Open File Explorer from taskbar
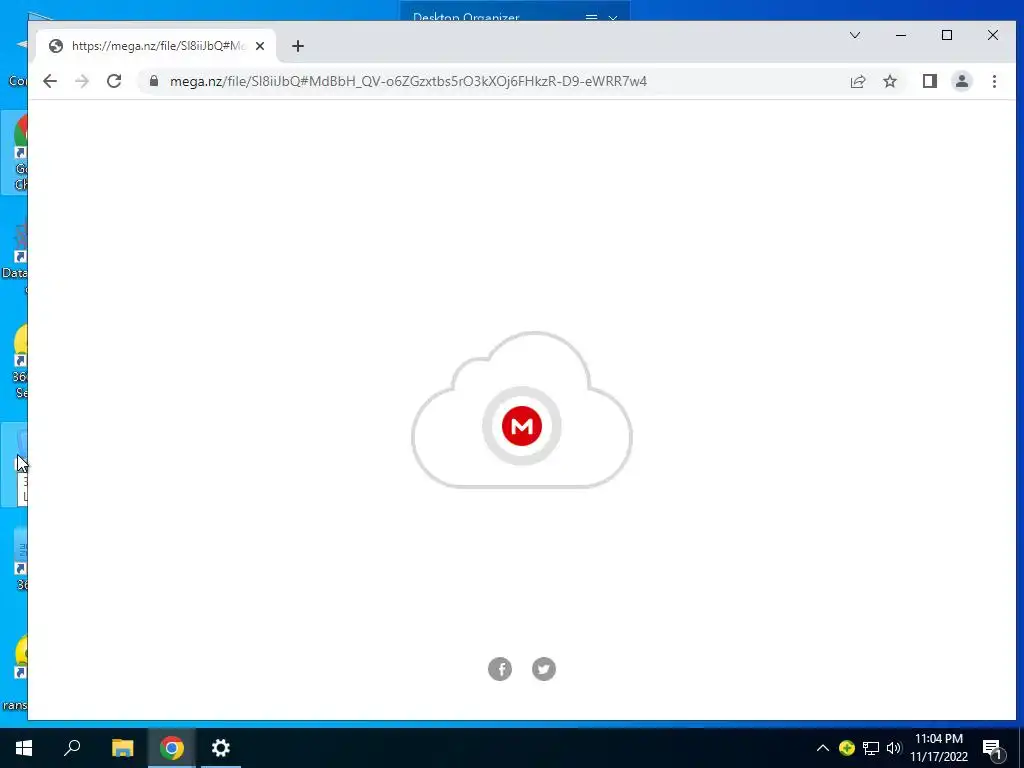The width and height of the screenshot is (1024, 768). tap(122, 748)
